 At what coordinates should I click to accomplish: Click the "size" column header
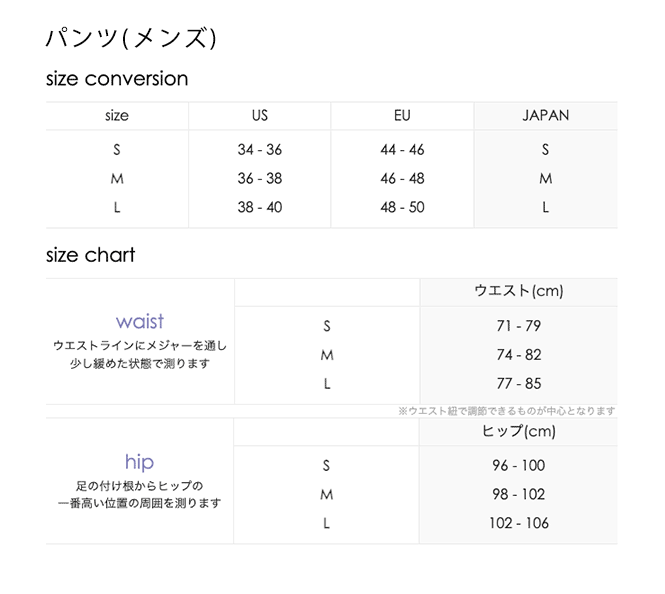point(117,116)
